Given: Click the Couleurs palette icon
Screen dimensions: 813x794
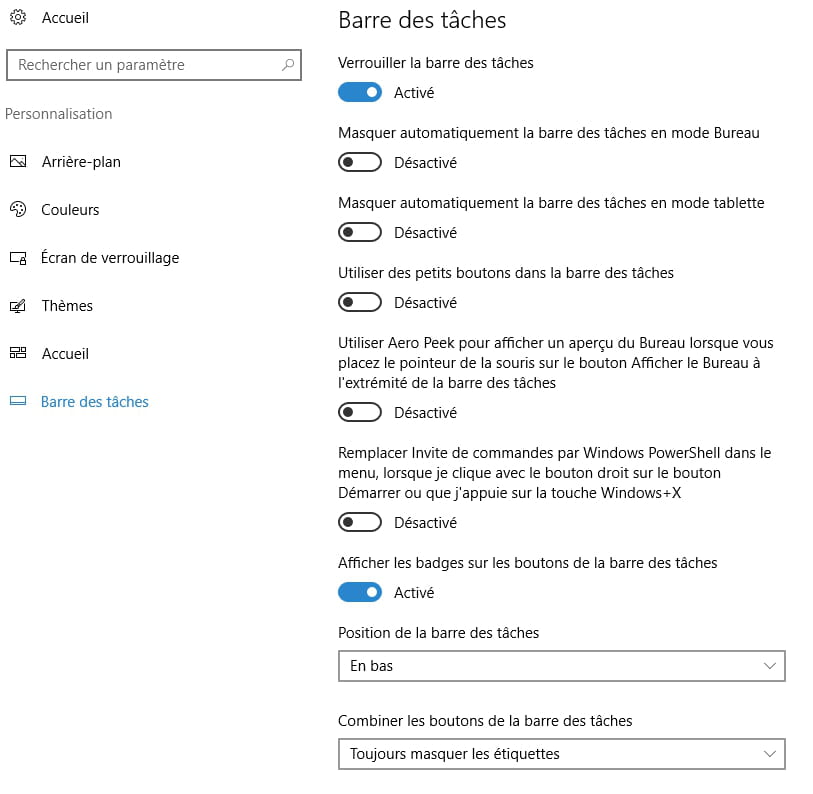Looking at the screenshot, I should tap(18, 210).
